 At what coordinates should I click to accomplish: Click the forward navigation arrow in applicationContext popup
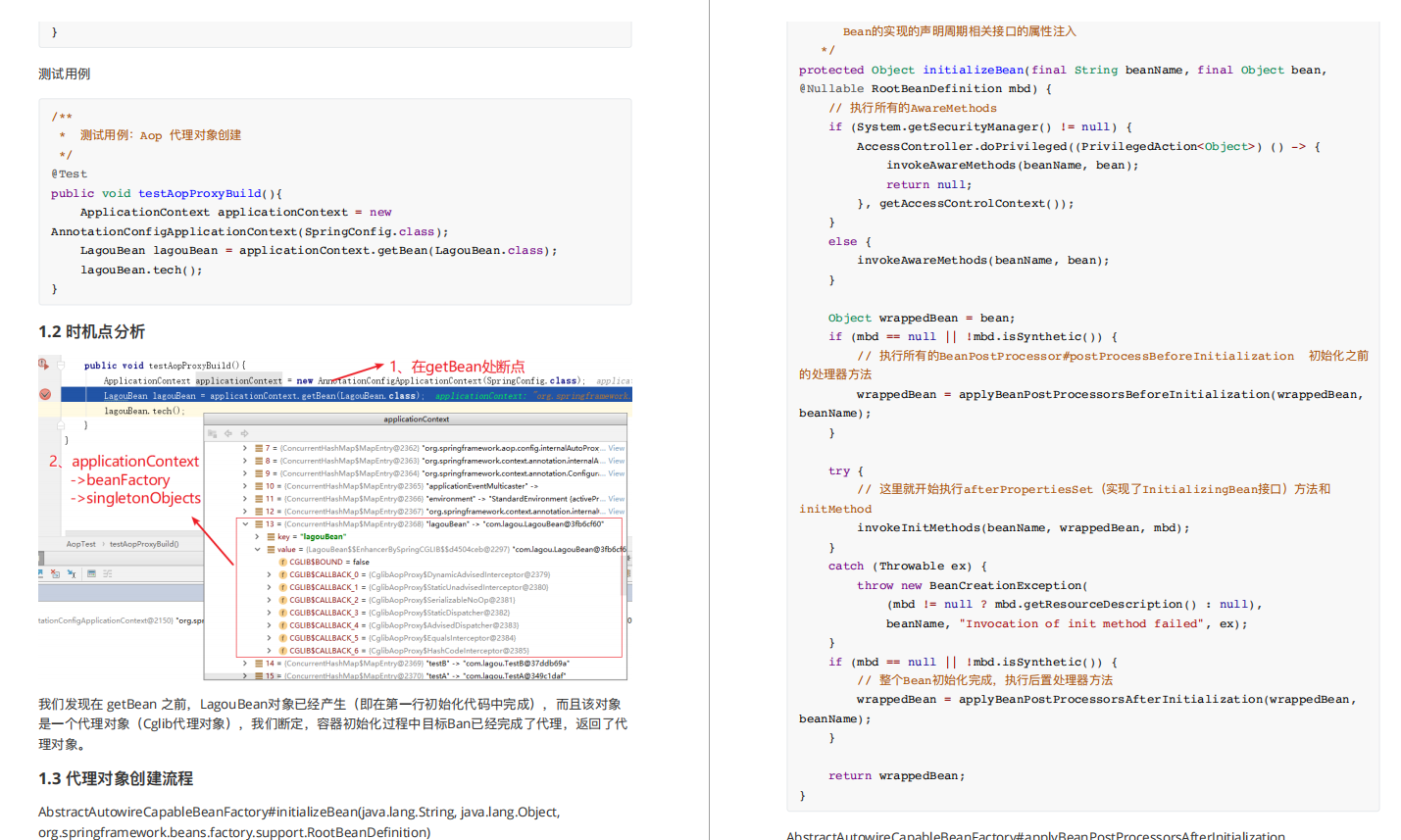[243, 433]
